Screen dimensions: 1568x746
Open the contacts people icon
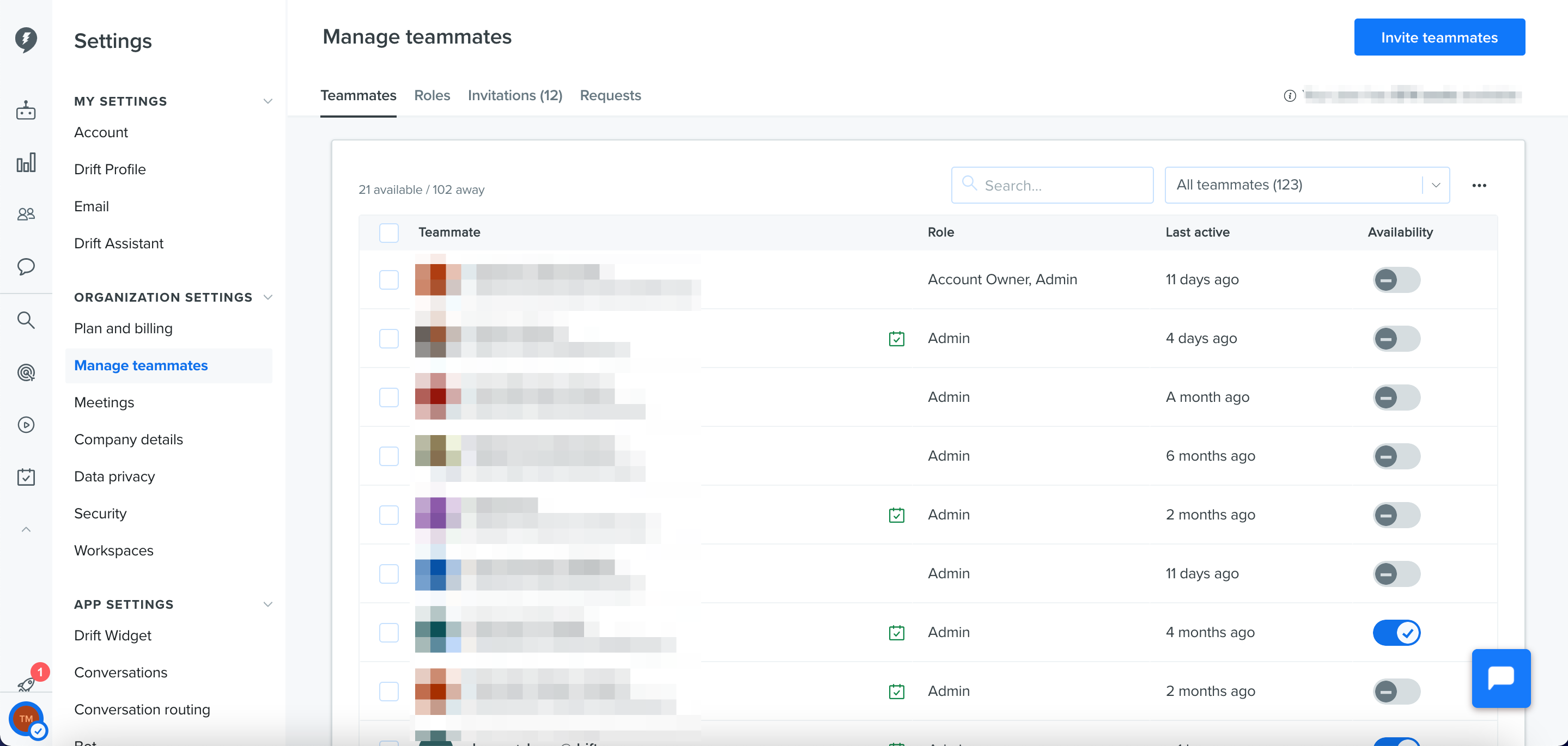click(x=26, y=214)
